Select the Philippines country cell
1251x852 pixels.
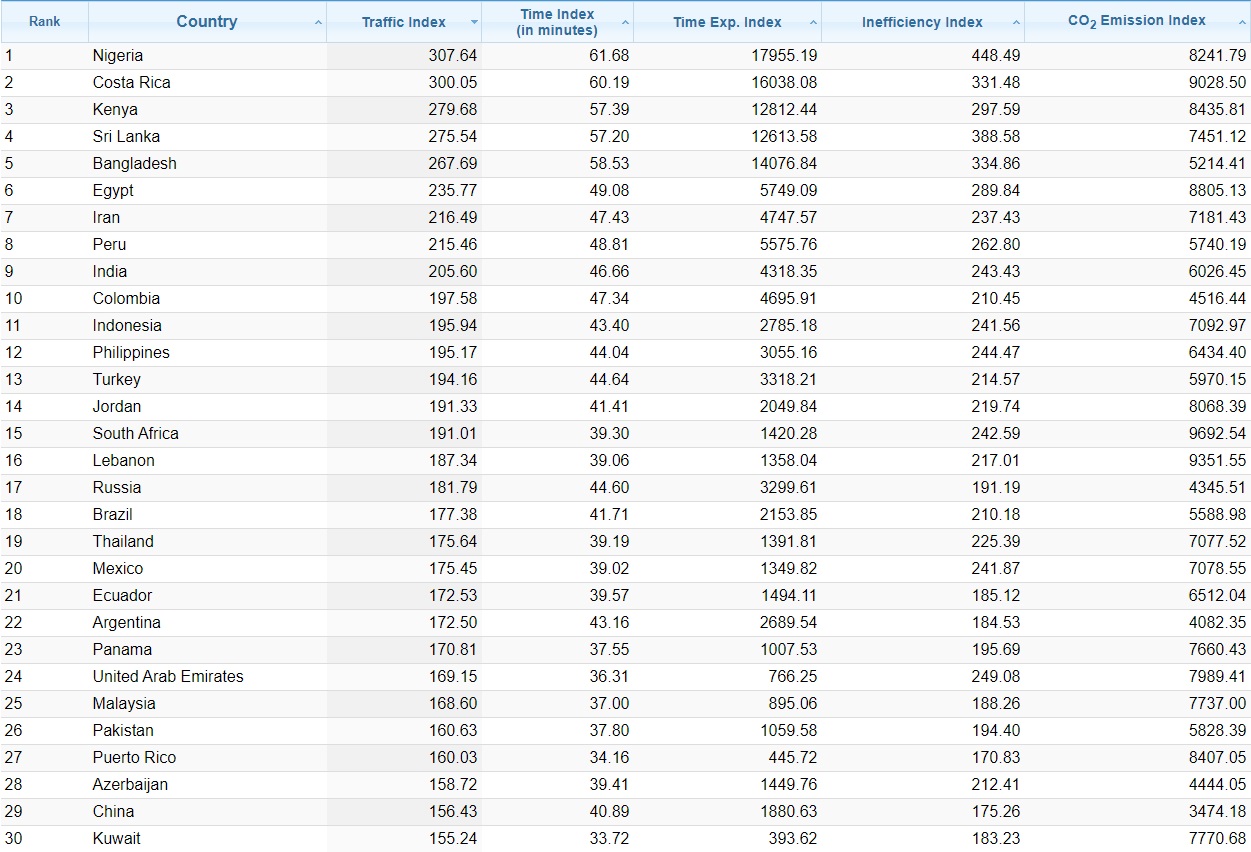(207, 353)
